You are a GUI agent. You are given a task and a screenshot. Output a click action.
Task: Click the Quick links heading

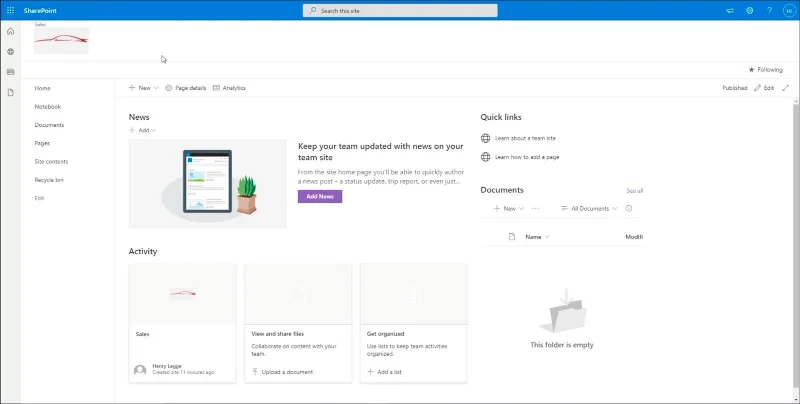pos(501,117)
